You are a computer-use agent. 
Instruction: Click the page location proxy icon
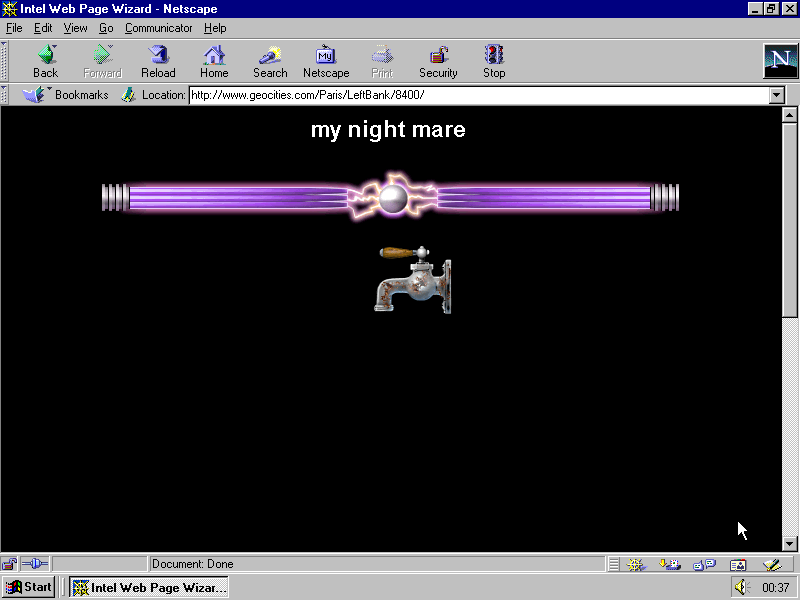click(x=129, y=94)
